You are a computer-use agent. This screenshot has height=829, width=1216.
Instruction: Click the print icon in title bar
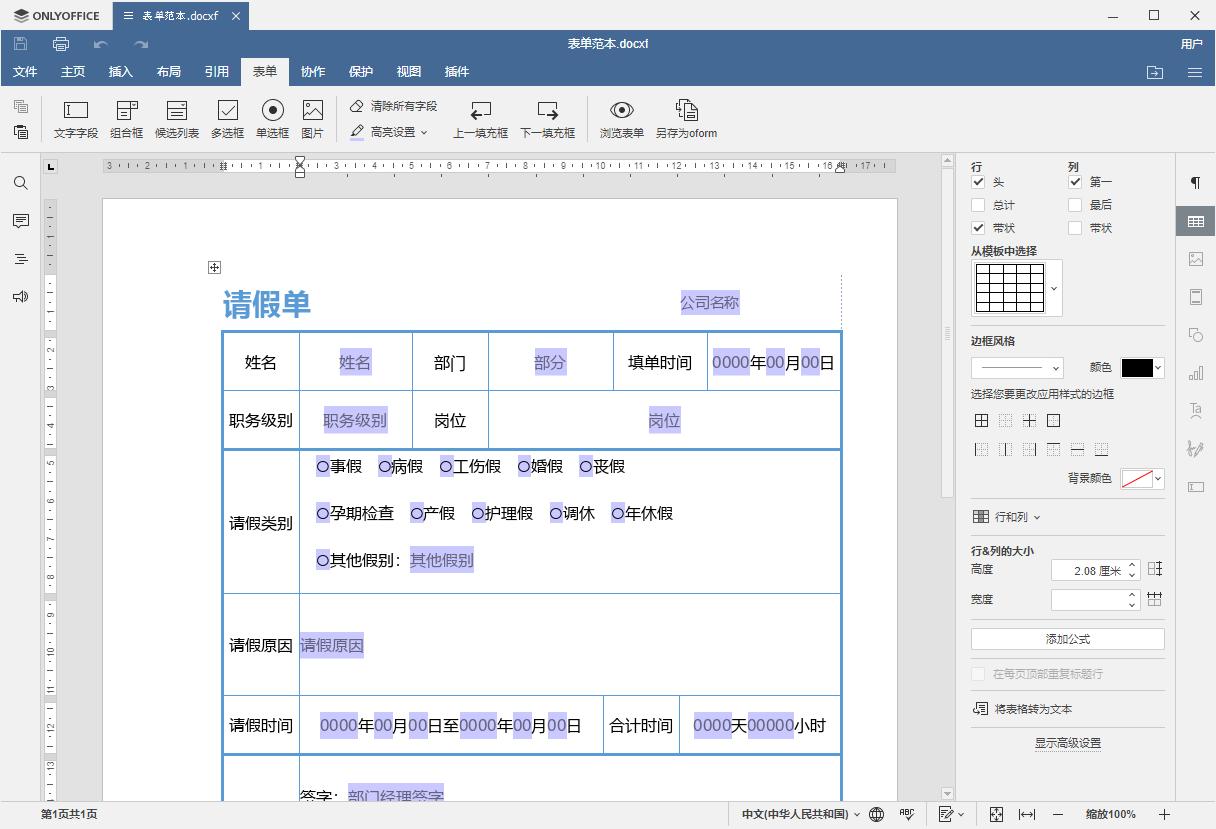click(61, 44)
